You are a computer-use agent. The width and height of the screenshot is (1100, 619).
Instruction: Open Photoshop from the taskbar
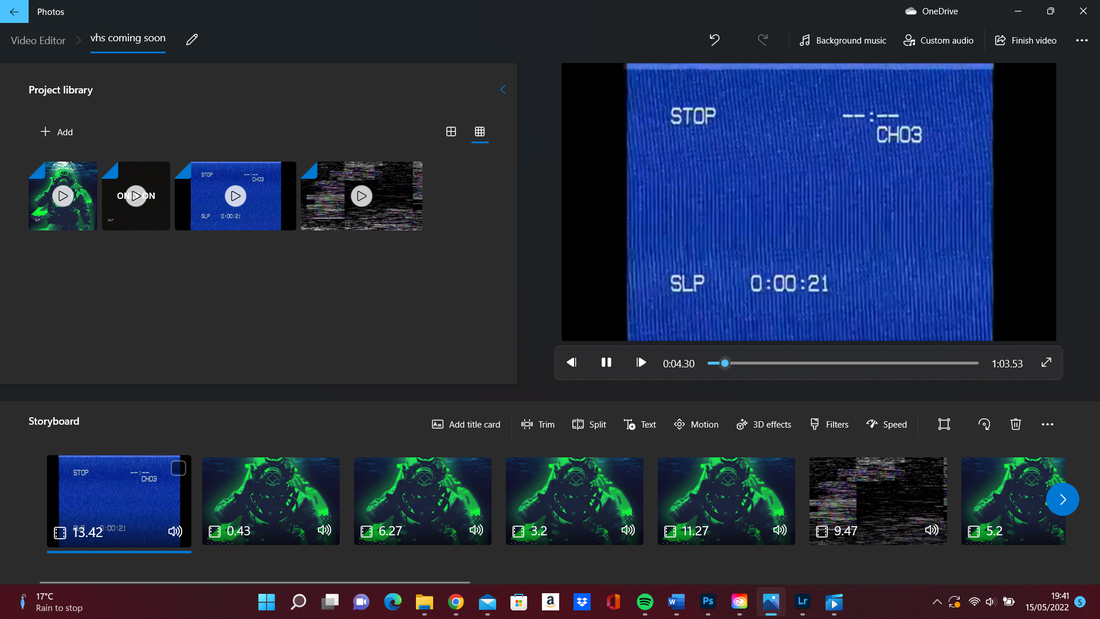708,602
